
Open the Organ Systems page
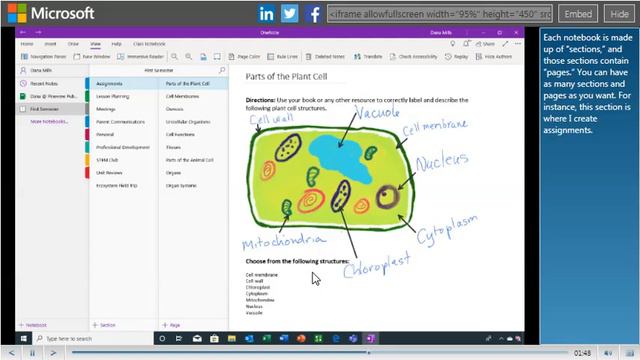tap(193, 185)
